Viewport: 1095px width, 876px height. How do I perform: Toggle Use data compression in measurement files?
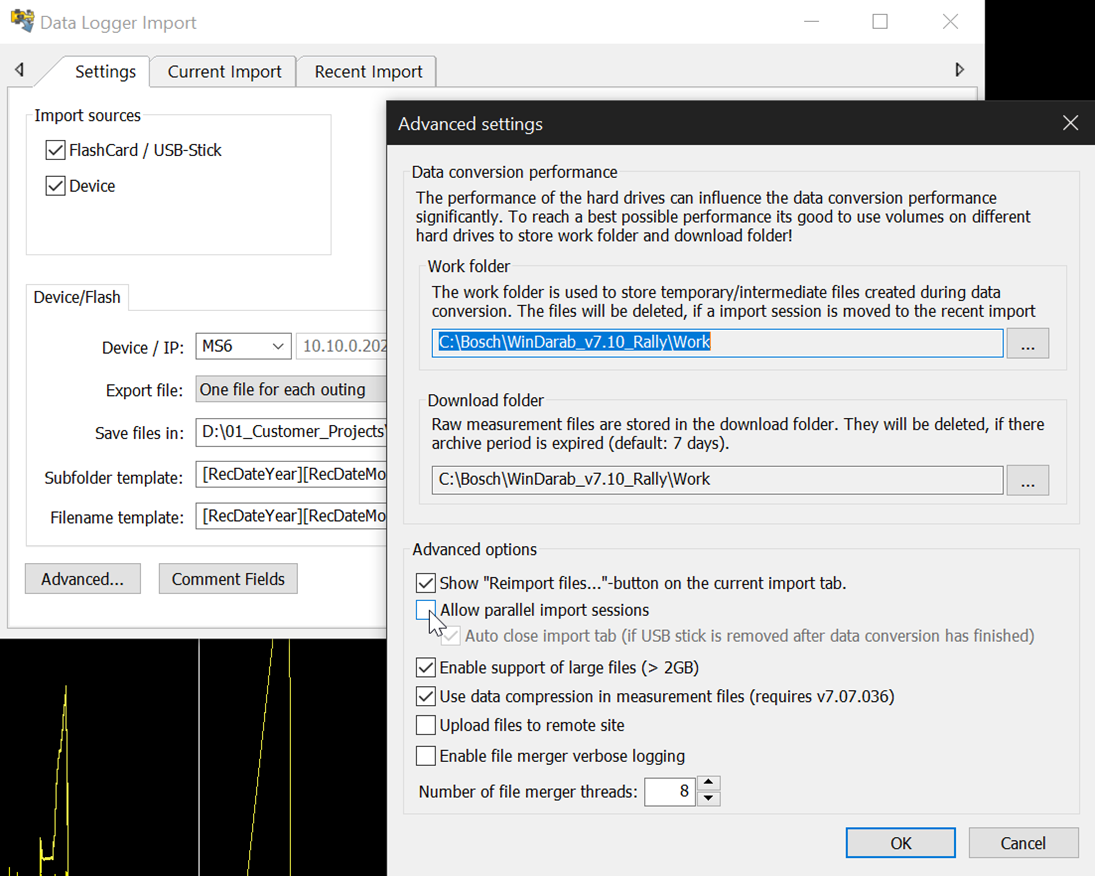click(425, 696)
